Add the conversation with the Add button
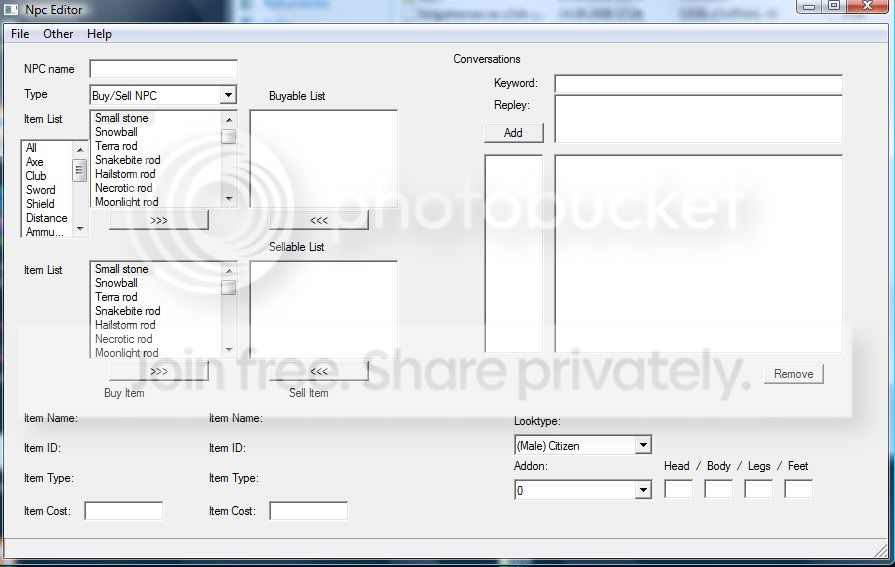This screenshot has width=895, height=567. [513, 132]
